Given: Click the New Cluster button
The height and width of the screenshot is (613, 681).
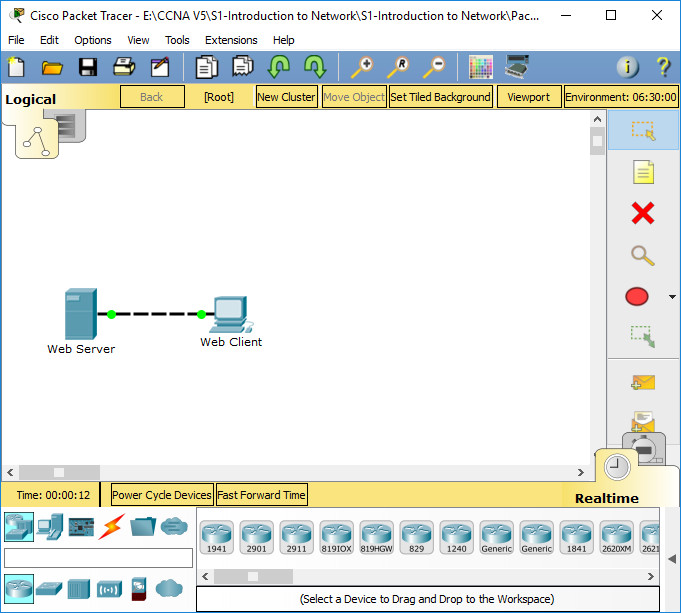Looking at the screenshot, I should (x=287, y=97).
